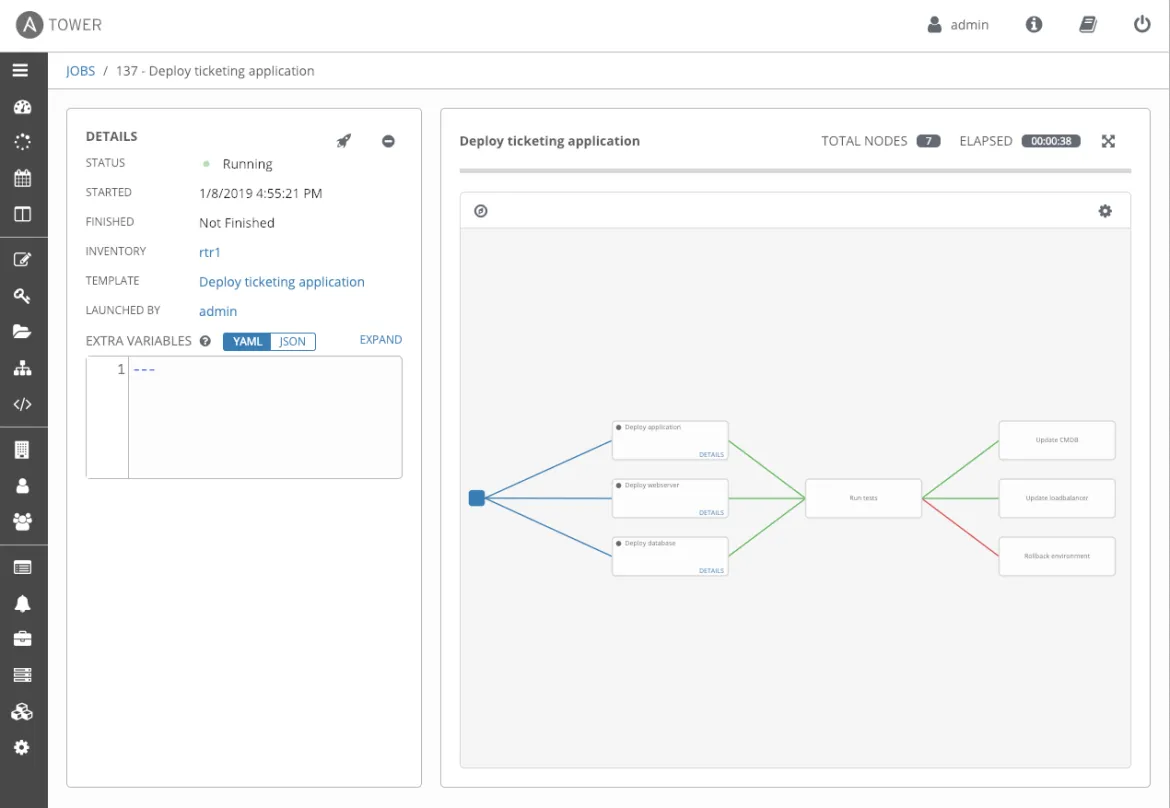This screenshot has height=808, width=1170.
Task: Expand the sidebar navigation menu
Action: tap(22, 70)
